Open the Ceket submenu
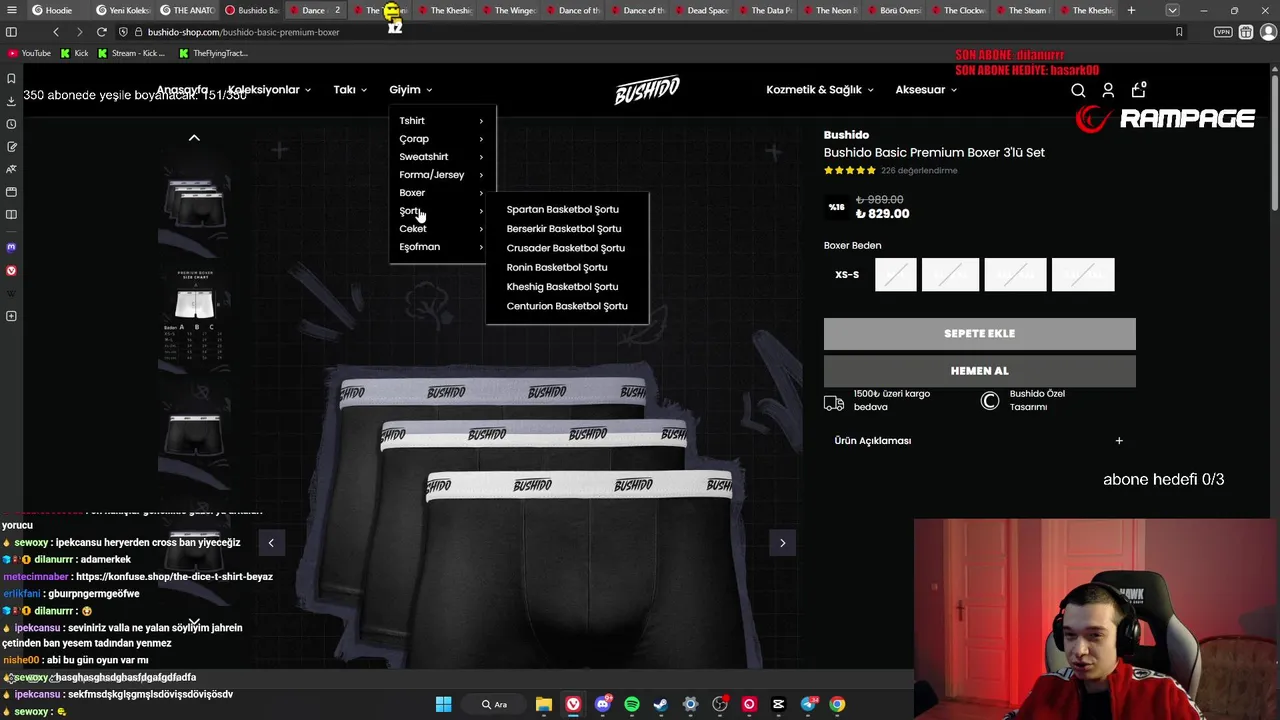The image size is (1280, 720). [x=441, y=229]
